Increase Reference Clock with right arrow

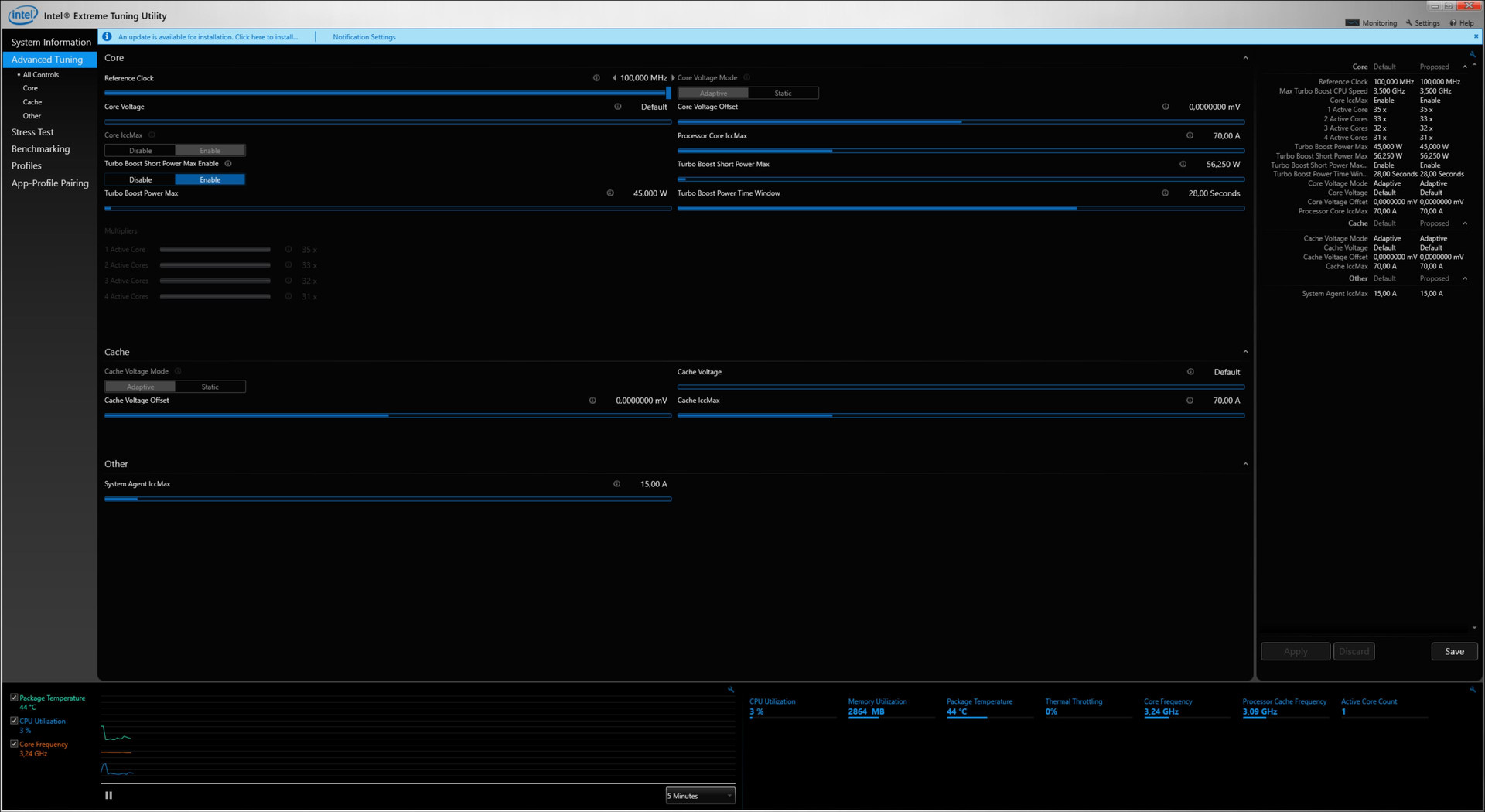coord(673,78)
